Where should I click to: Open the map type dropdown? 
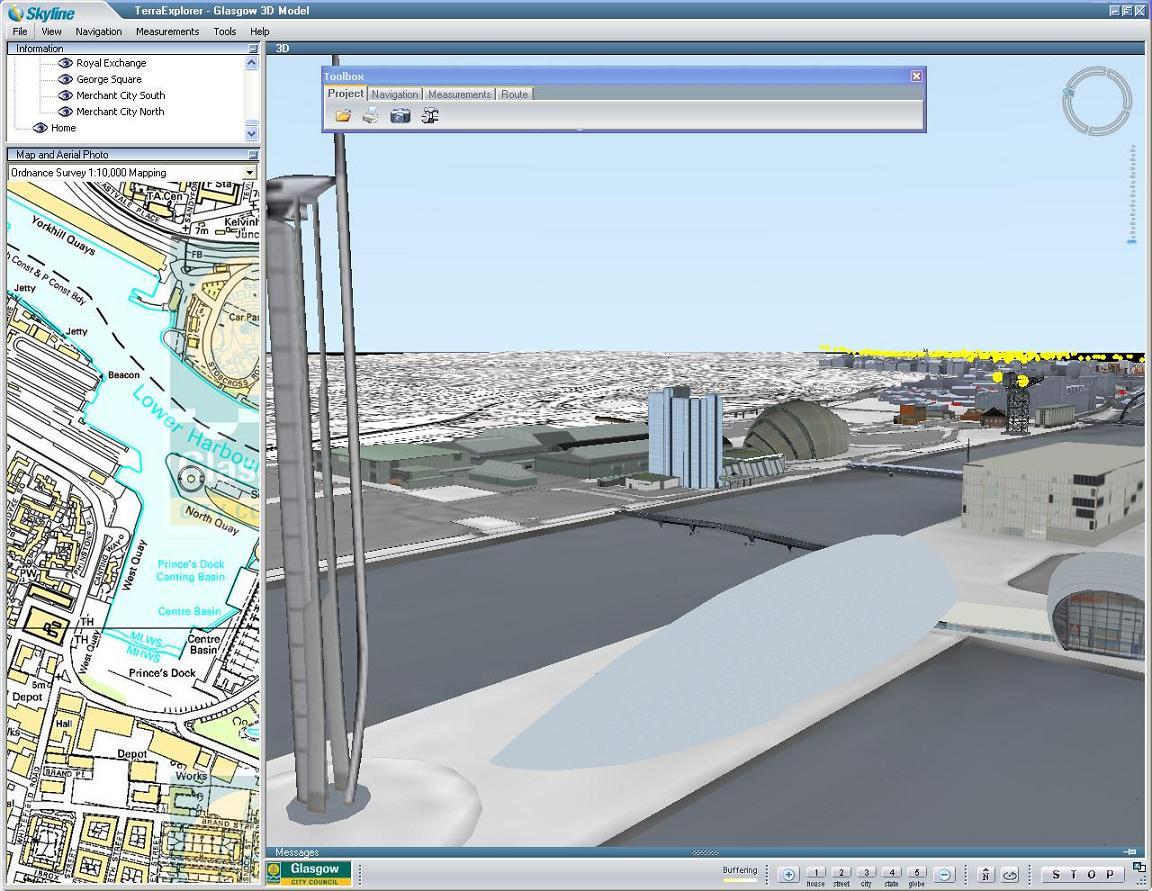pyautogui.click(x=250, y=173)
